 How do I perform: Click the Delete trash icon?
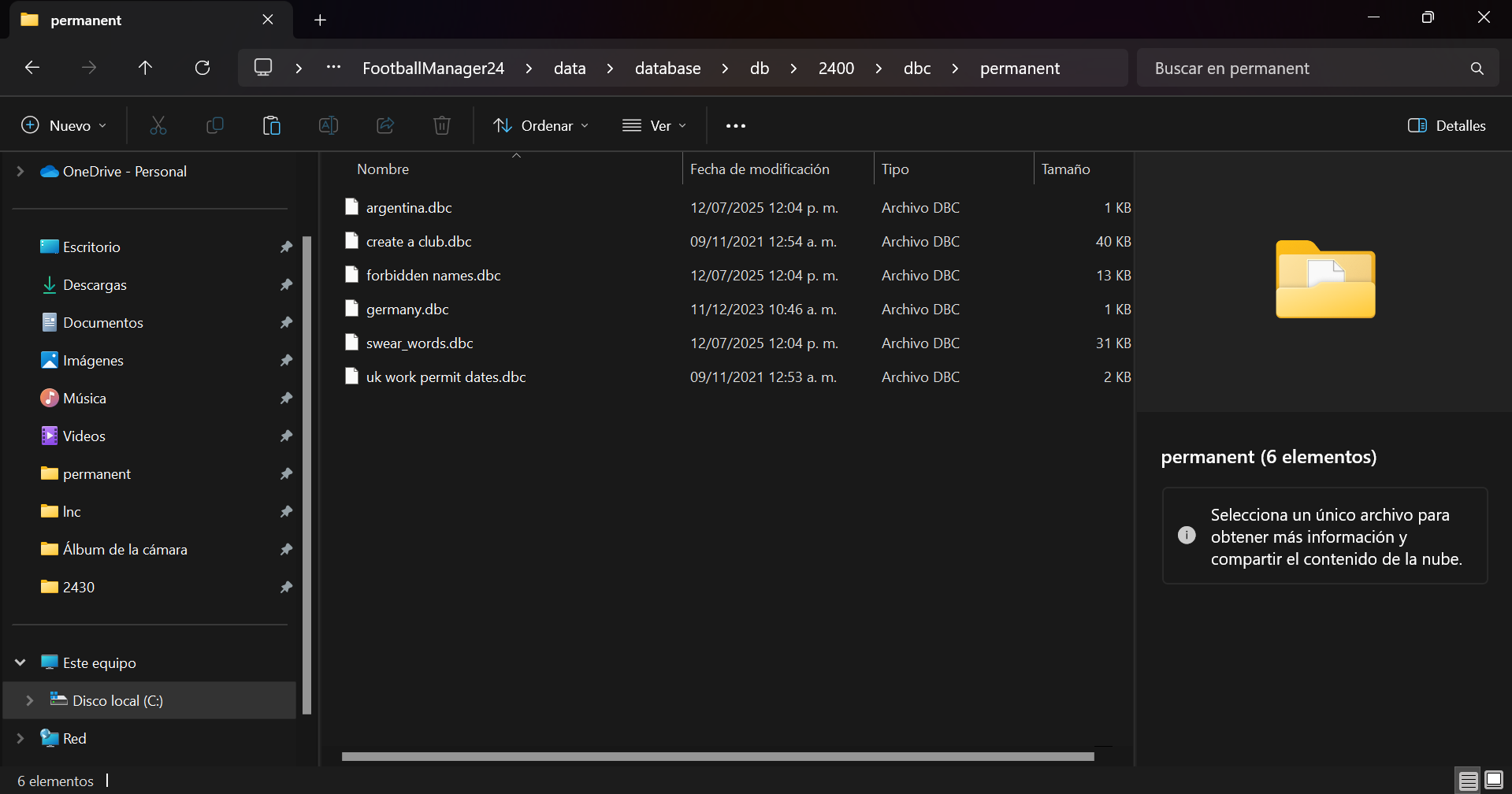coord(442,125)
